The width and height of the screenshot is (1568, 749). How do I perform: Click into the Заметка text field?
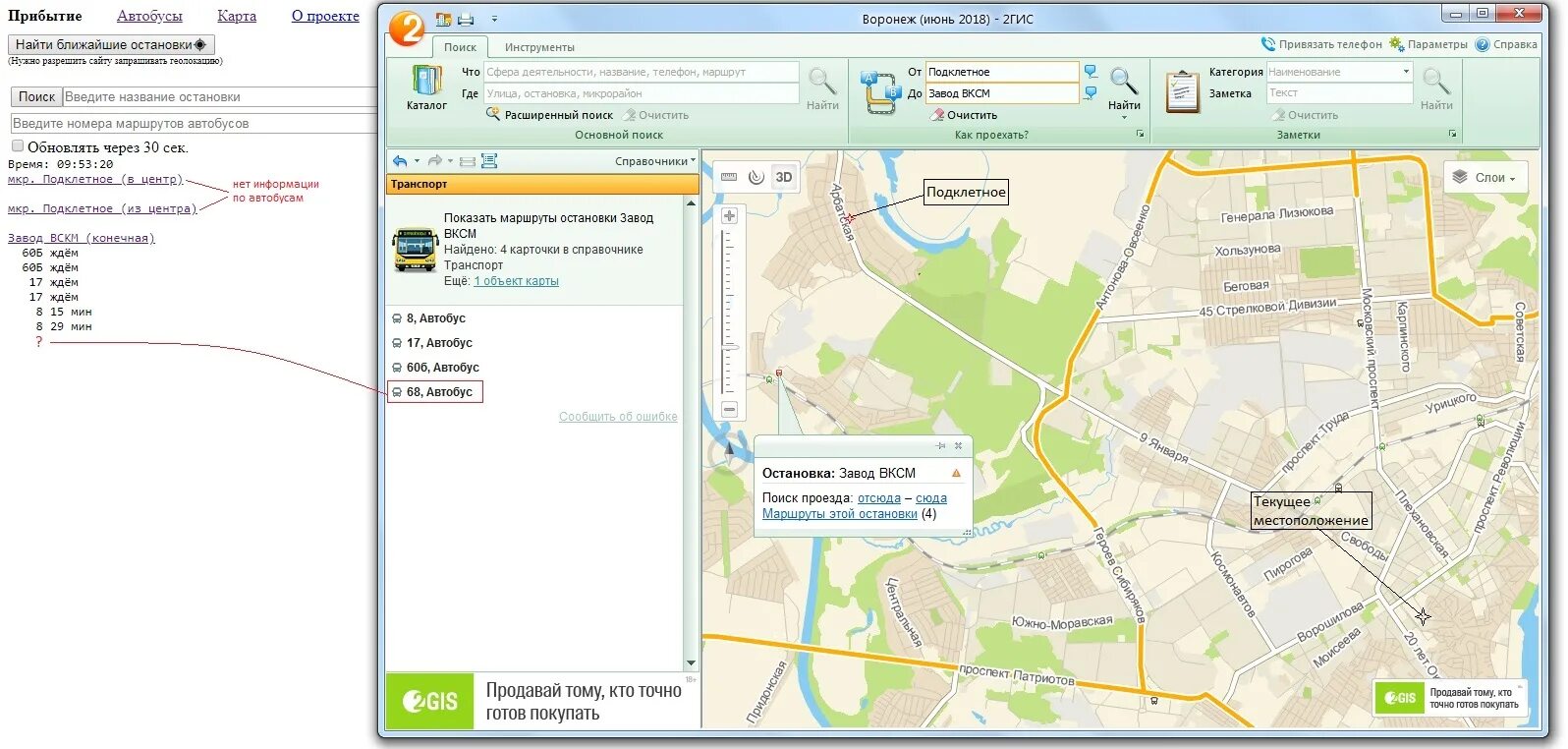point(1339,93)
